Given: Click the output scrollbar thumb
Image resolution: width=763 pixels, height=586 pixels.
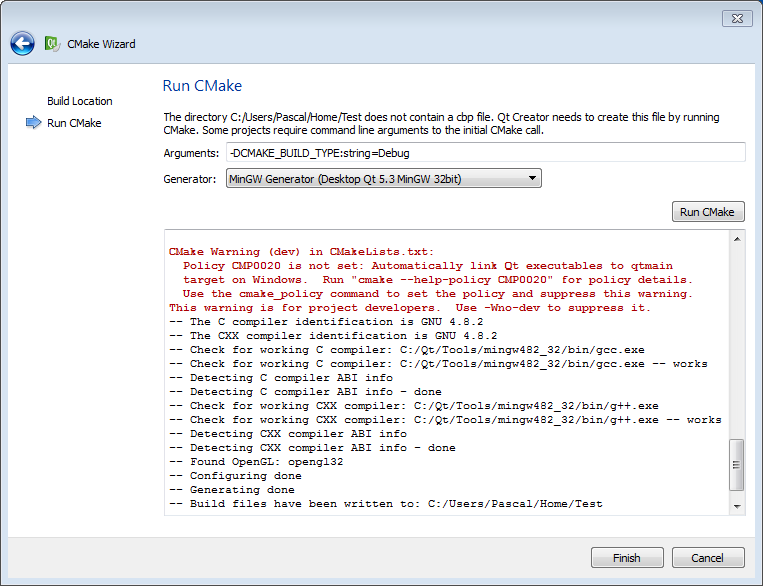Looking at the screenshot, I should coord(737,467).
